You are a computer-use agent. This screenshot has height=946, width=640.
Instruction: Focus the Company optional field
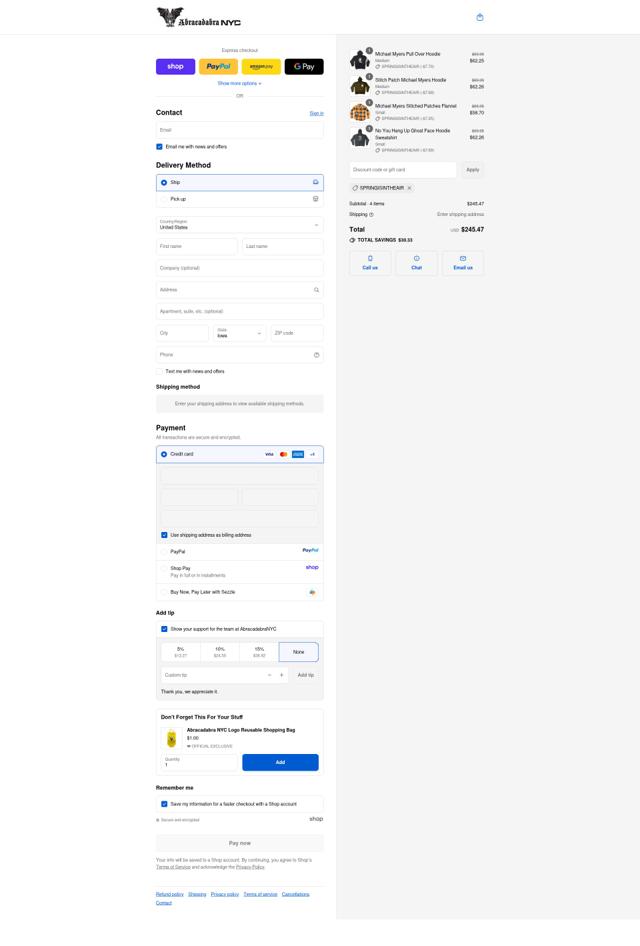[x=239, y=268]
